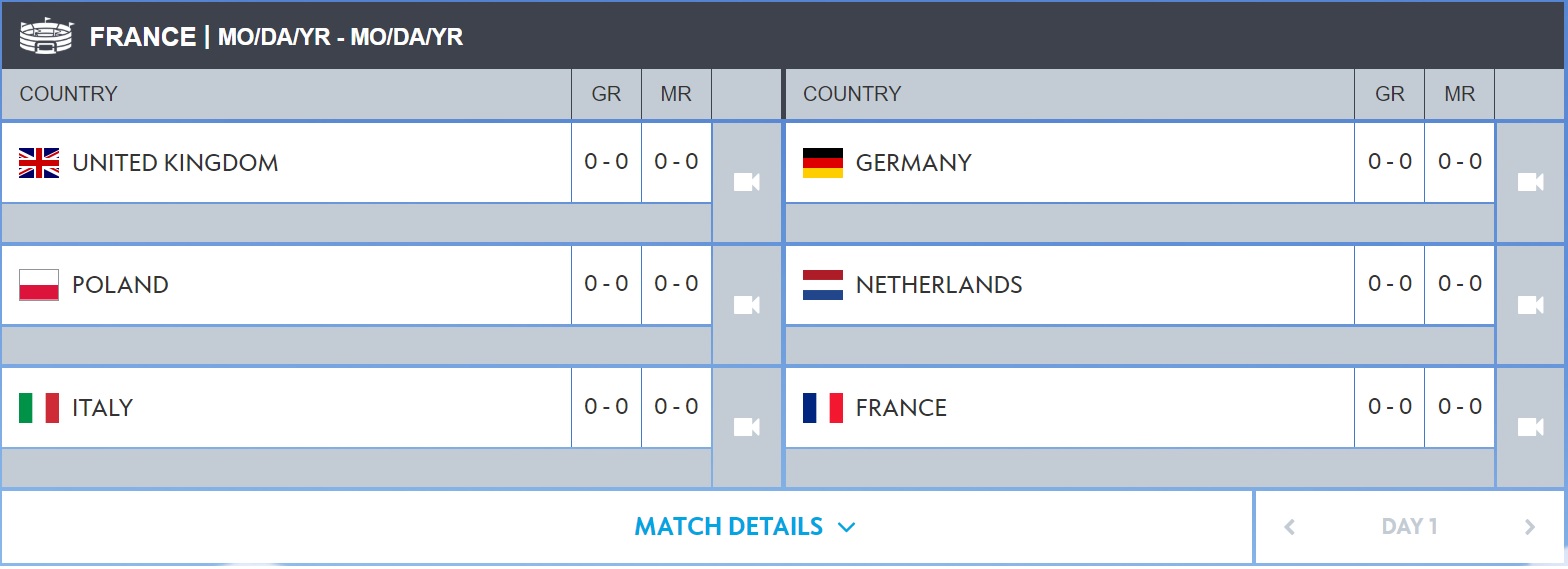Click the France date range header title

276,37
